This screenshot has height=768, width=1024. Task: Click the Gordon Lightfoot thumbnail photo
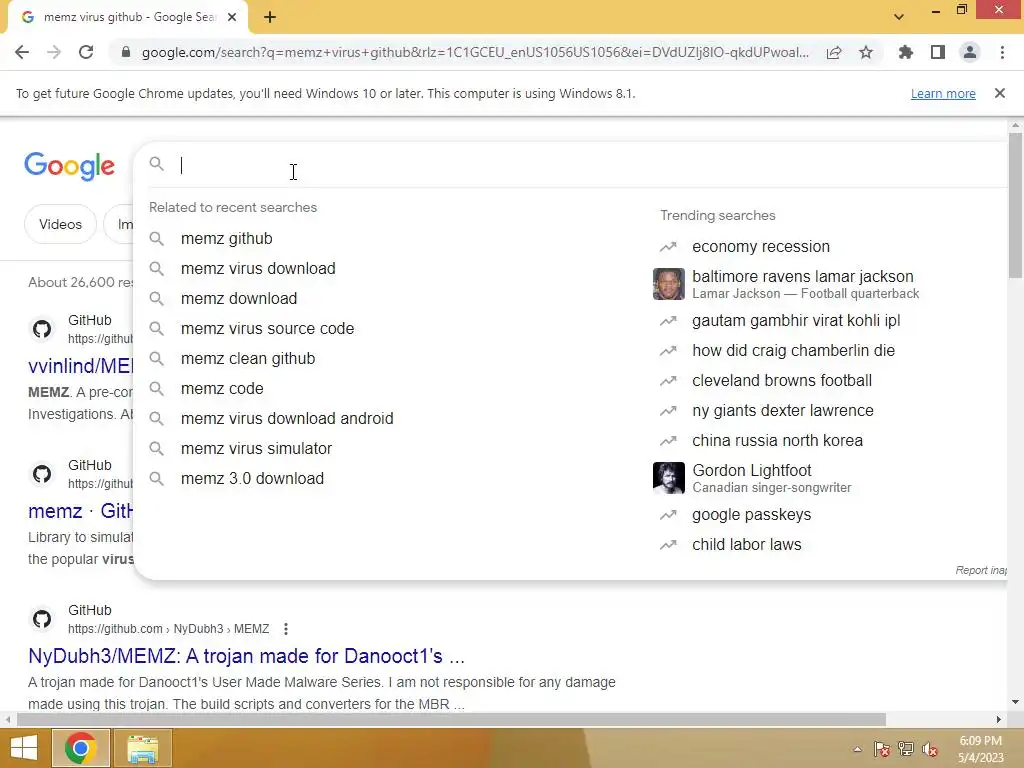click(669, 478)
